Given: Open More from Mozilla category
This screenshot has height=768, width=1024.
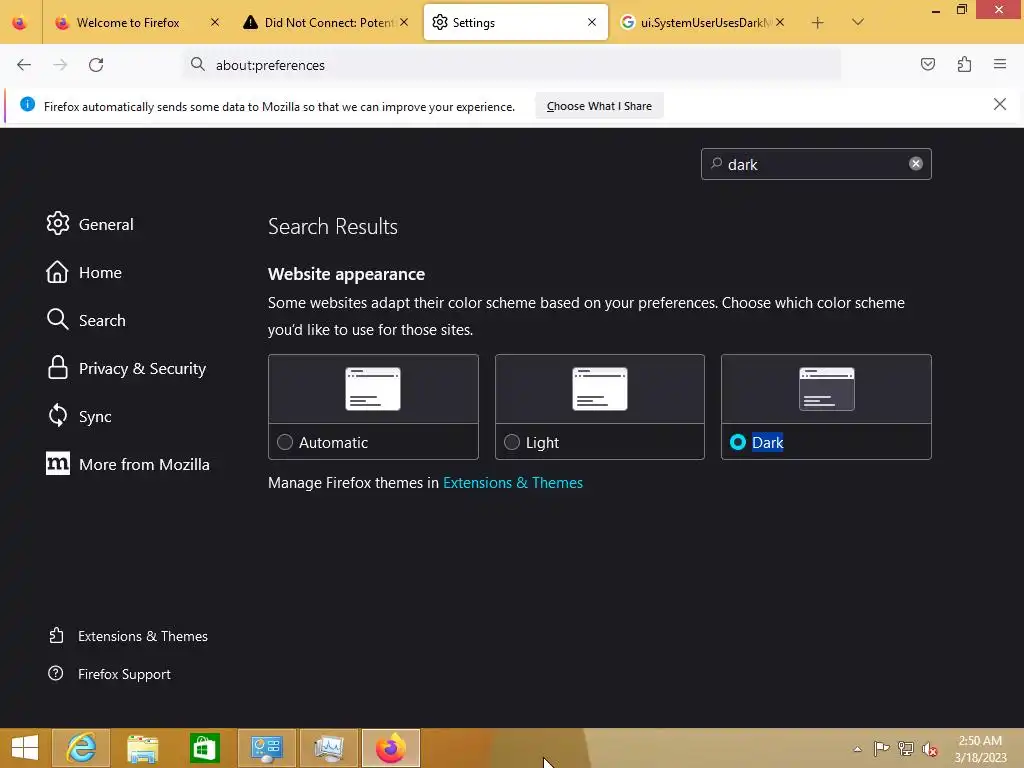Looking at the screenshot, I should pos(128,464).
